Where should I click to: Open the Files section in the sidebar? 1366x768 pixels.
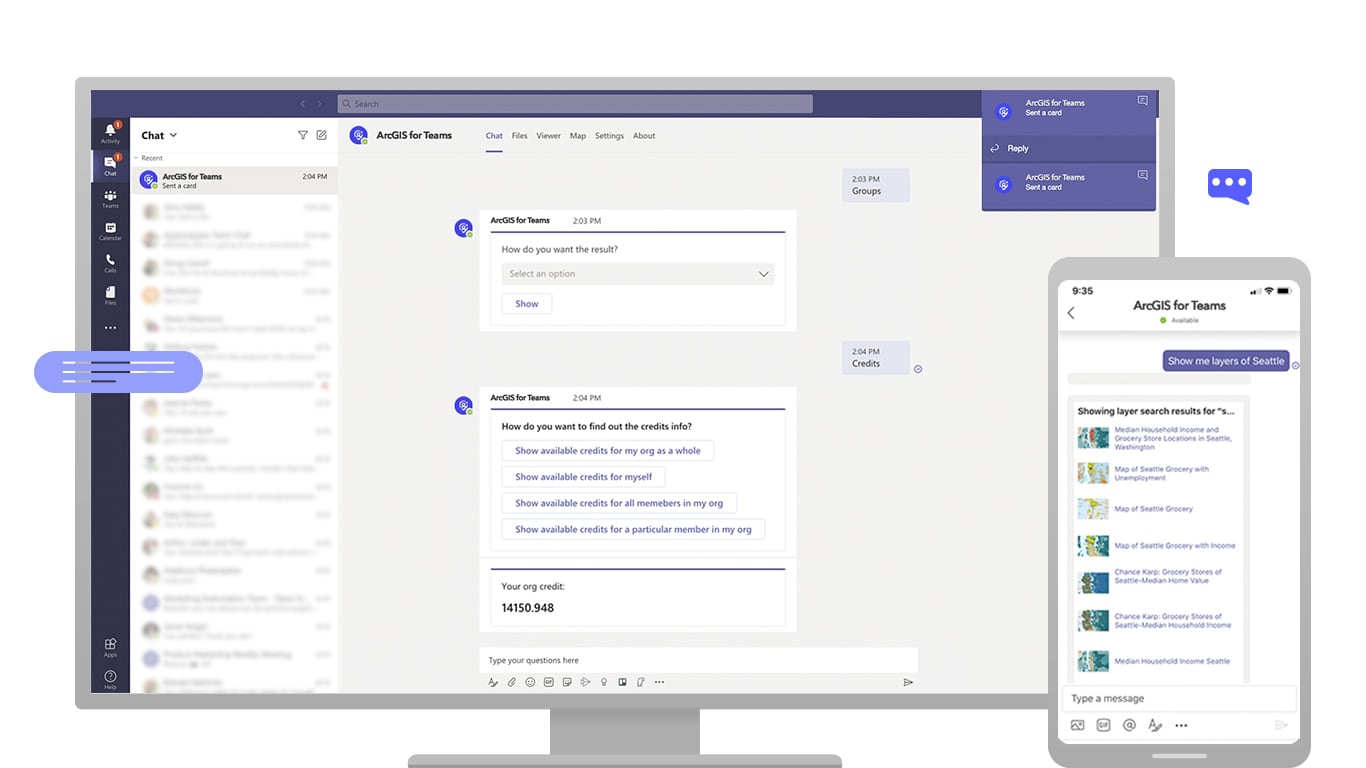(110, 295)
